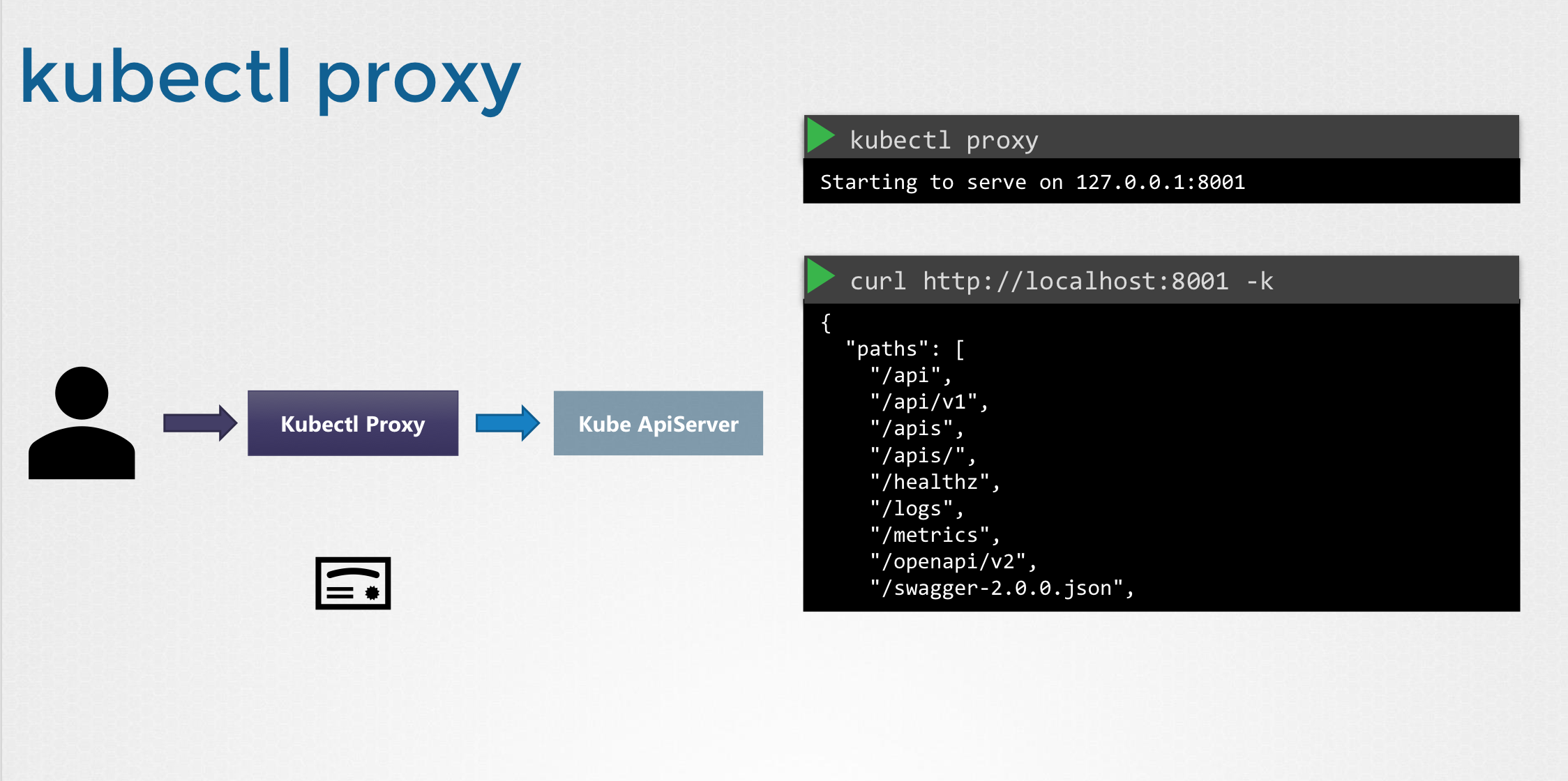The image size is (1568, 781).
Task: Click the purple arrow pointing to Kubectl Proxy
Action: 200,423
